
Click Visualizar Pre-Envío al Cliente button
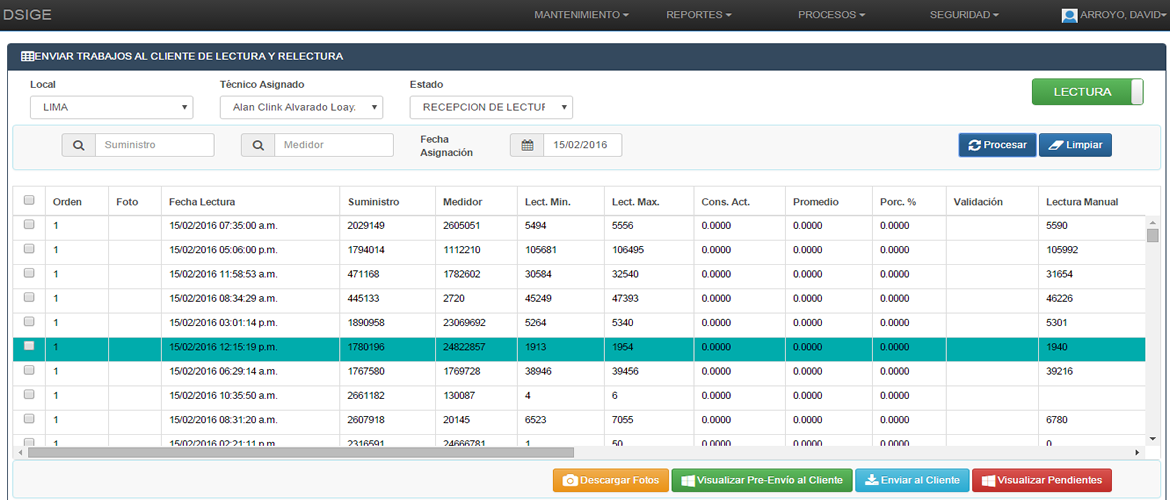(x=761, y=481)
